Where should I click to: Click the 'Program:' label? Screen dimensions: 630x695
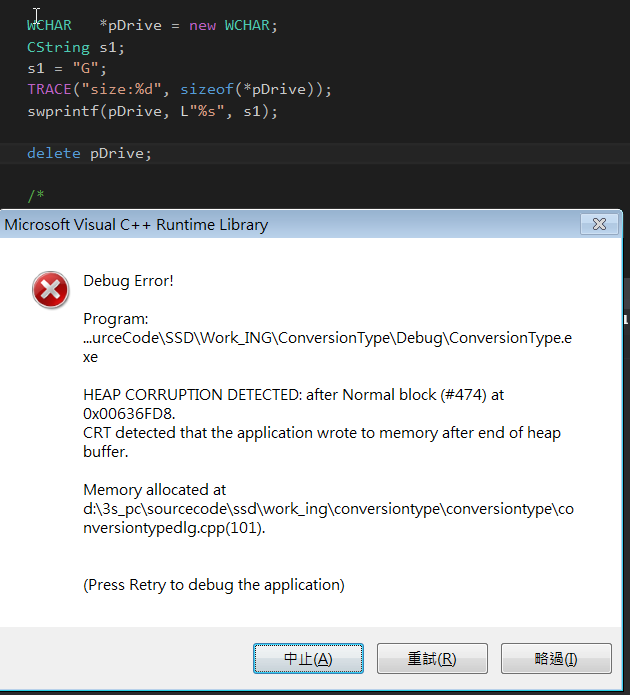point(116,319)
